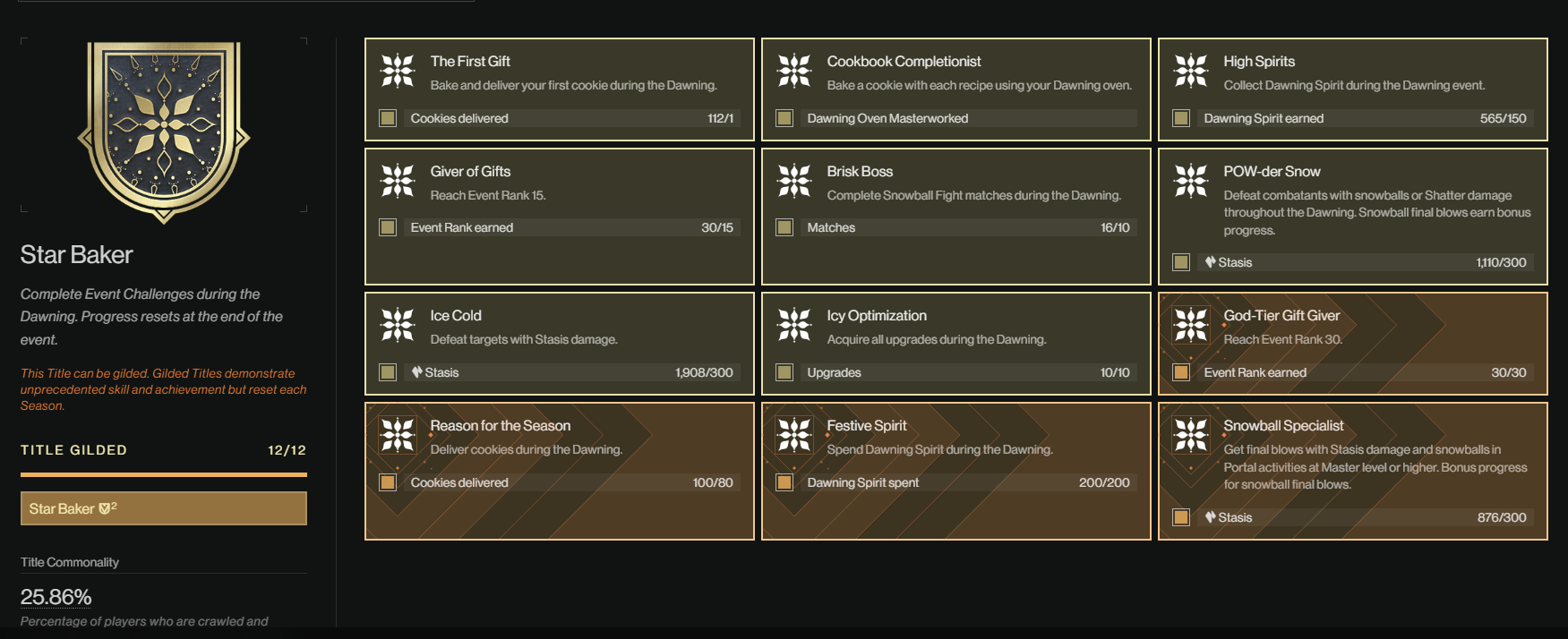
Task: Click the snowflake icon beside POW-der Snow
Action: [x=1191, y=181]
